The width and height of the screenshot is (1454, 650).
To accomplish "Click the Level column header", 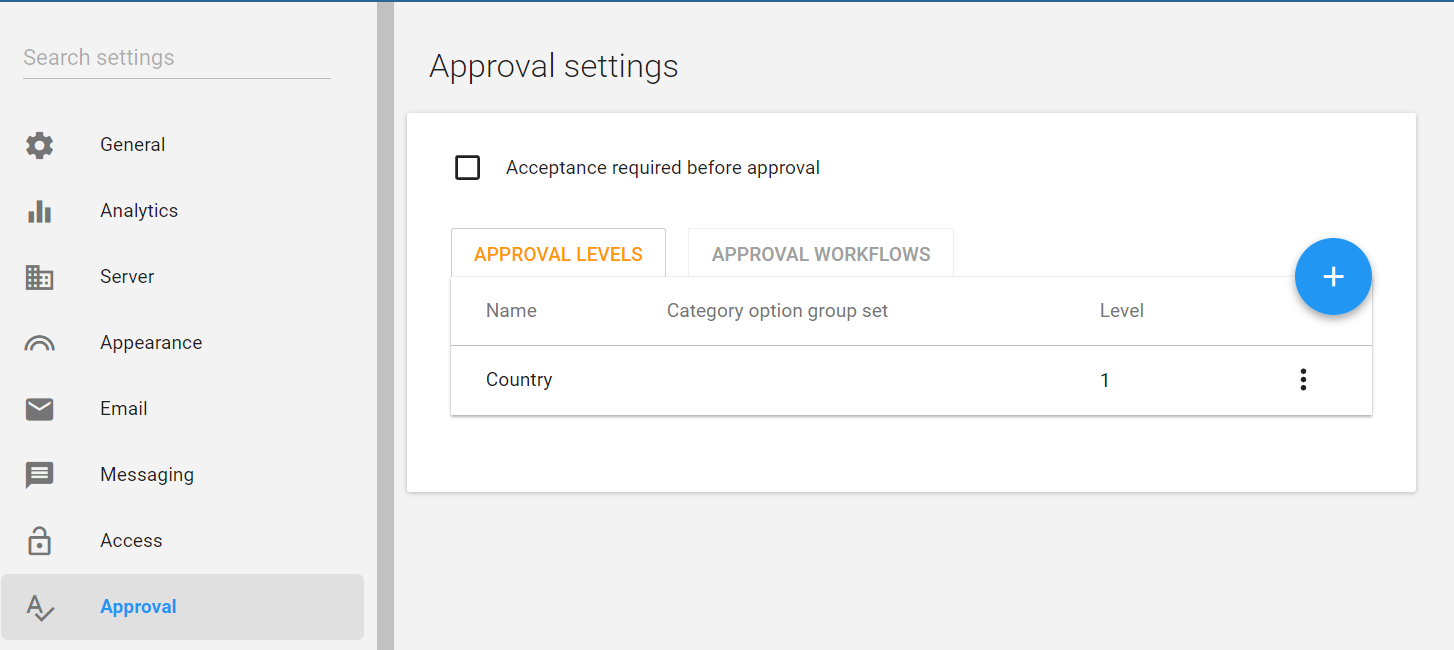I will tap(1121, 311).
